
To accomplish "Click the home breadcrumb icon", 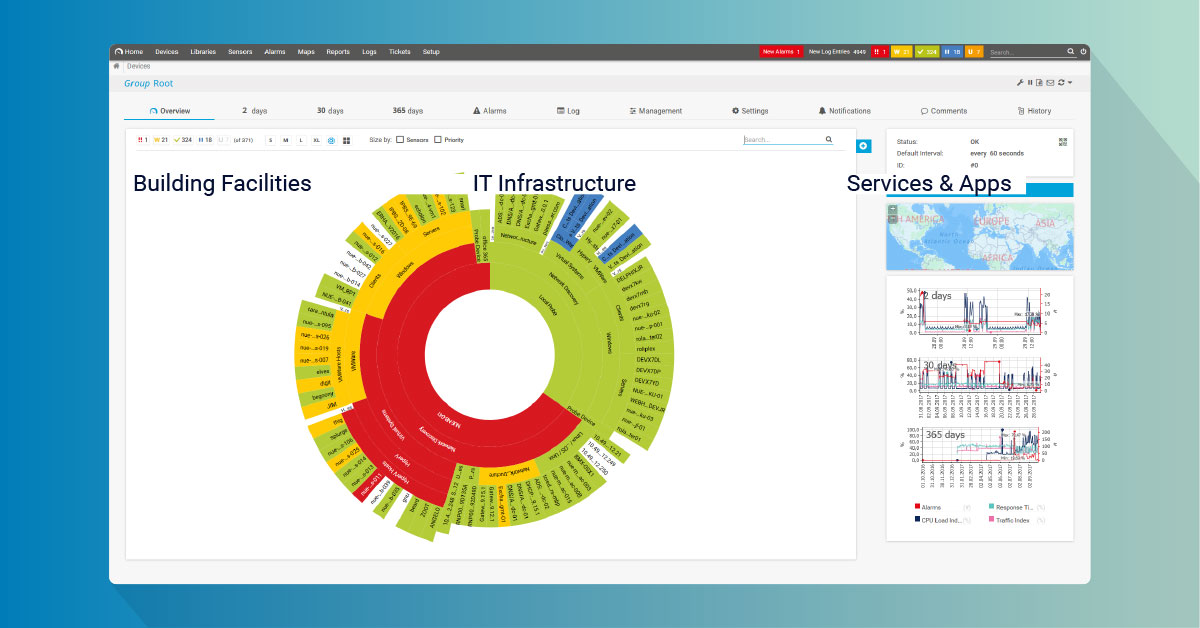I will [x=117, y=66].
